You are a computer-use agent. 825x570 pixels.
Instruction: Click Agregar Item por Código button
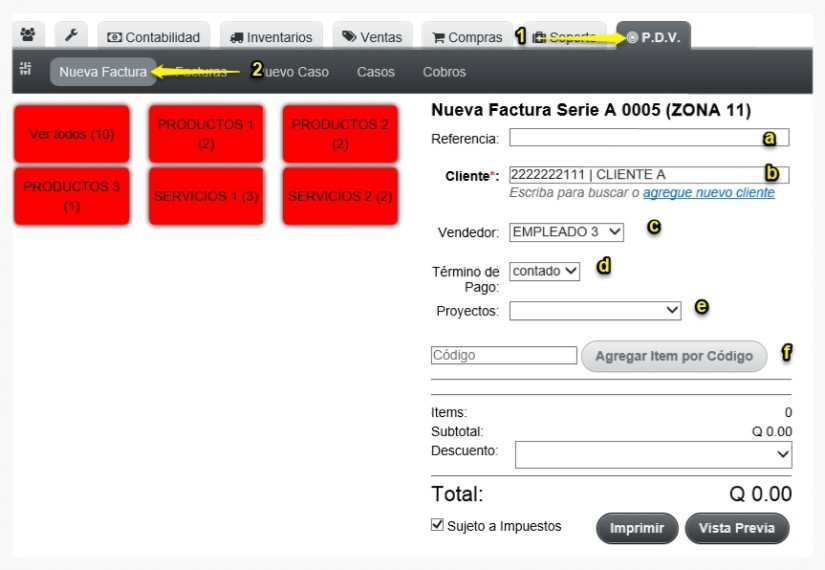[x=674, y=356]
